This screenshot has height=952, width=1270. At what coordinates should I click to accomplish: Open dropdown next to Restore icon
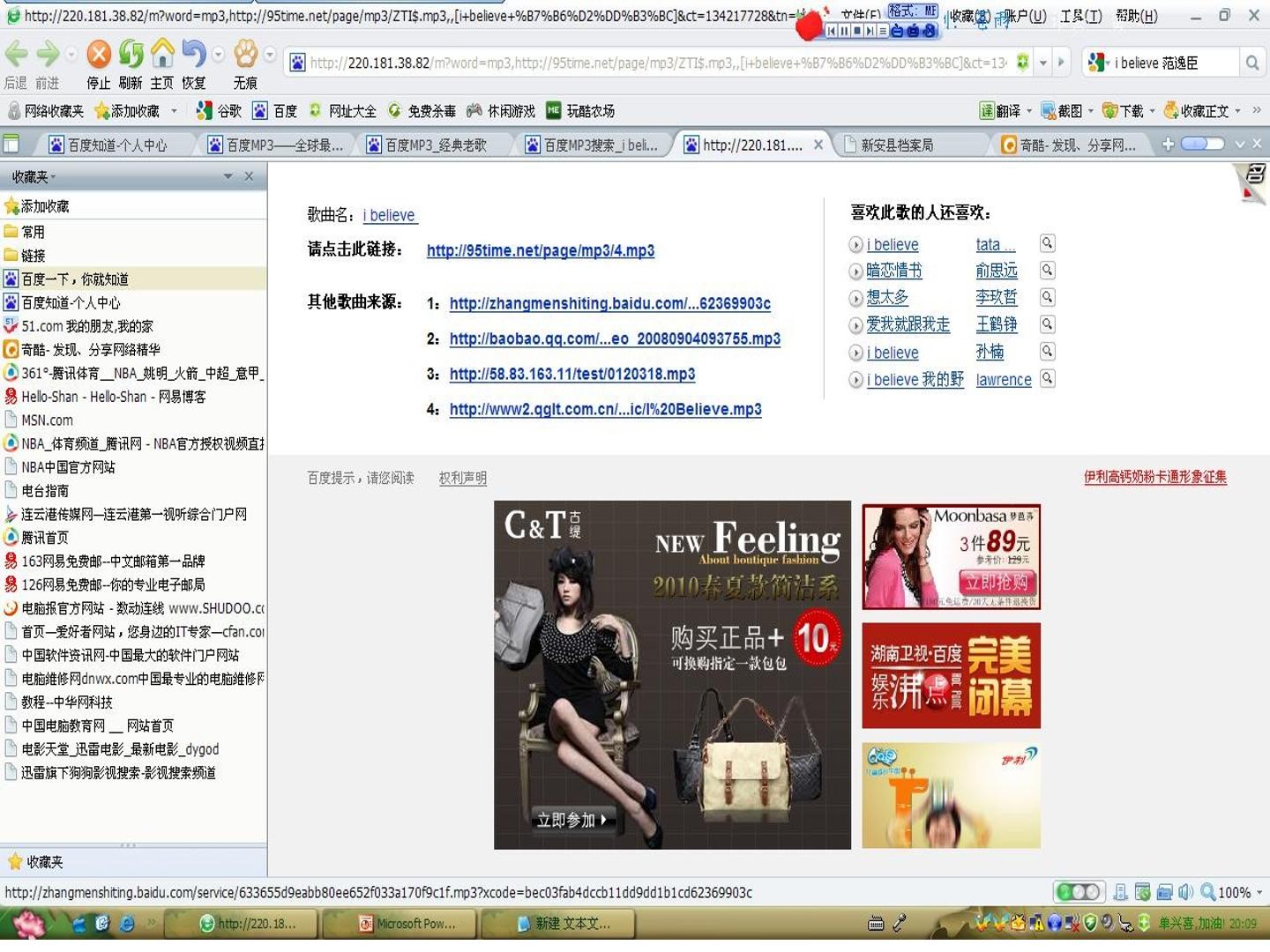pos(219,56)
